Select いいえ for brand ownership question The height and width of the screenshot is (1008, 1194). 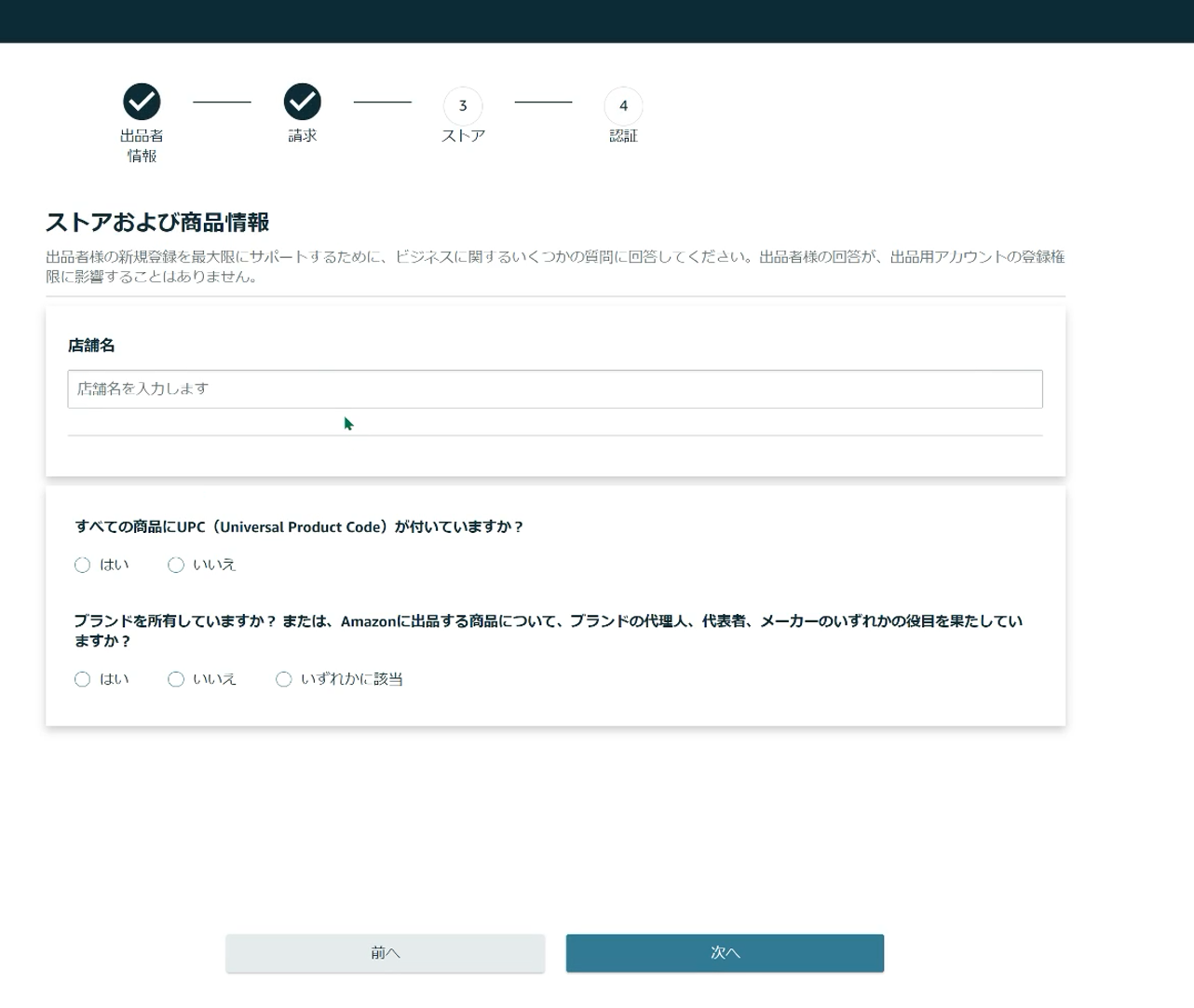(x=175, y=679)
